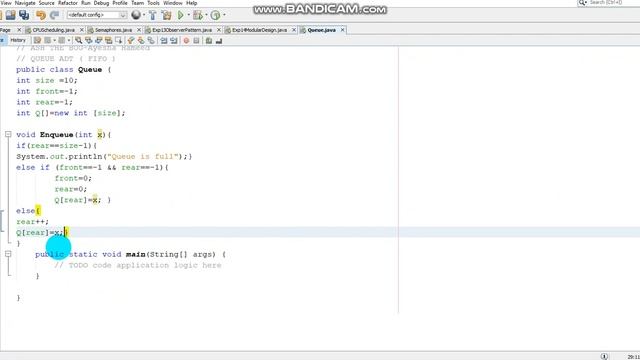Close the Exp13ObserverPattern.java tab
Image resolution: width=640 pixels, height=360 pixels.
coord(219,30)
